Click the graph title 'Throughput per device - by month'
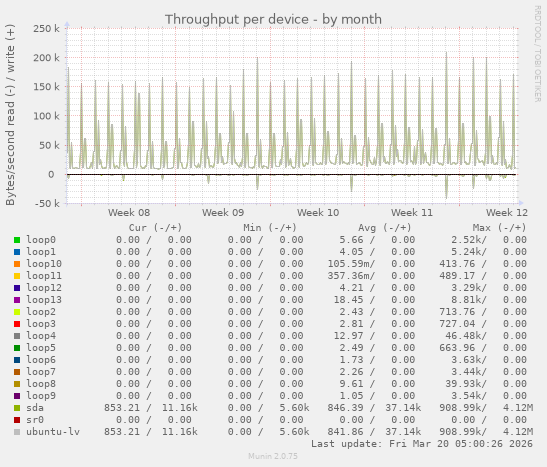 pos(273,20)
